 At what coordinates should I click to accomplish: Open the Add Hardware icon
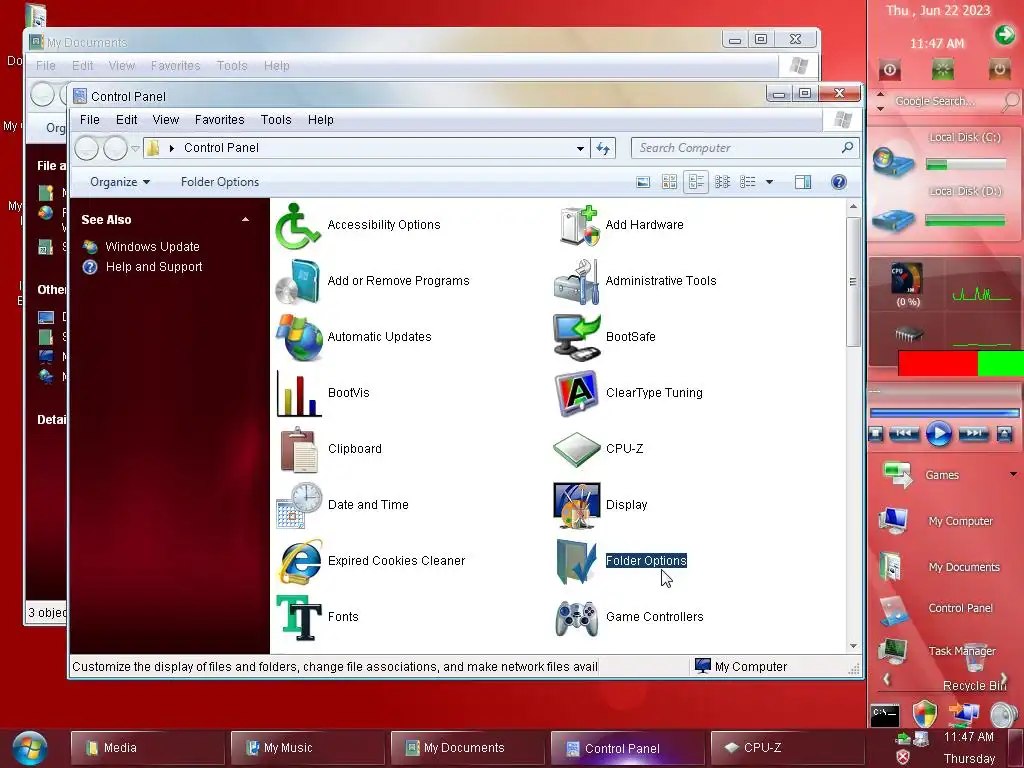click(x=577, y=225)
